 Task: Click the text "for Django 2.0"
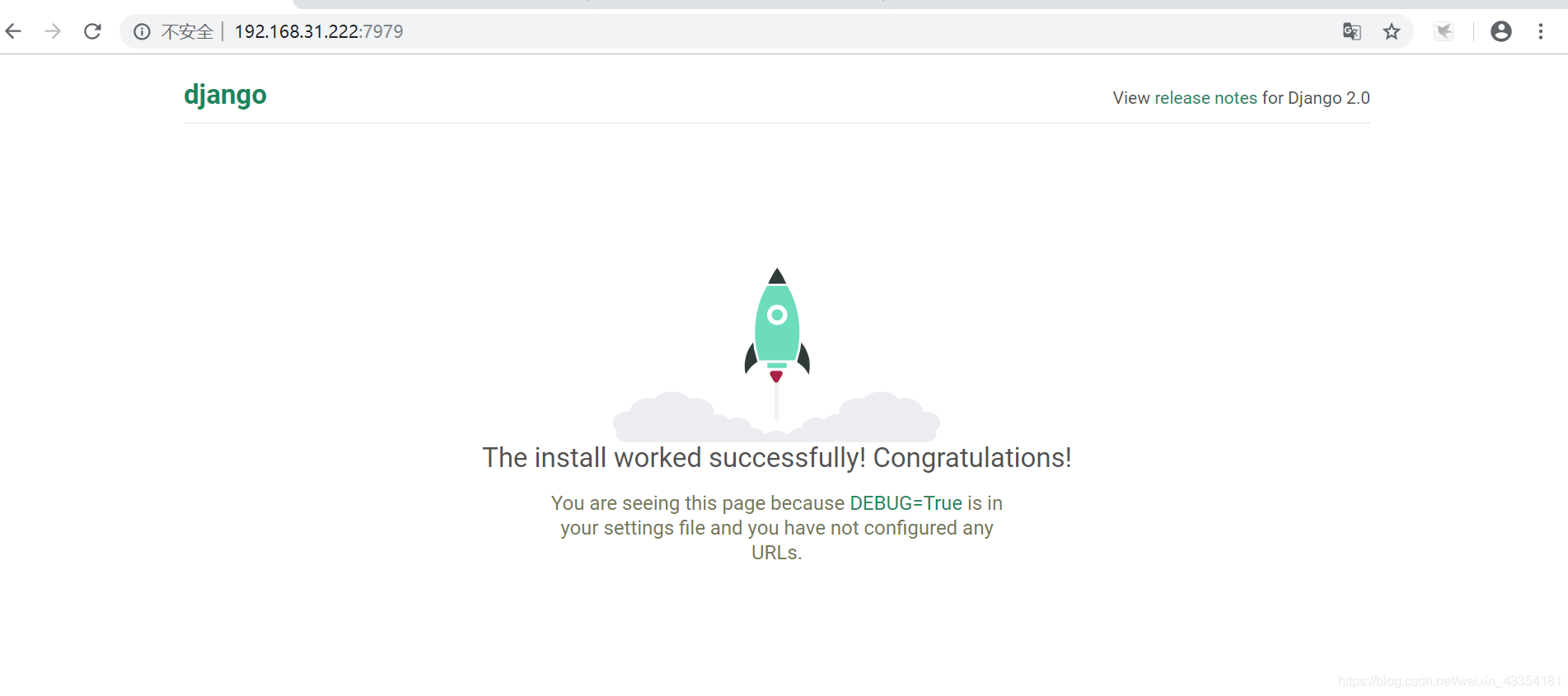point(1316,98)
